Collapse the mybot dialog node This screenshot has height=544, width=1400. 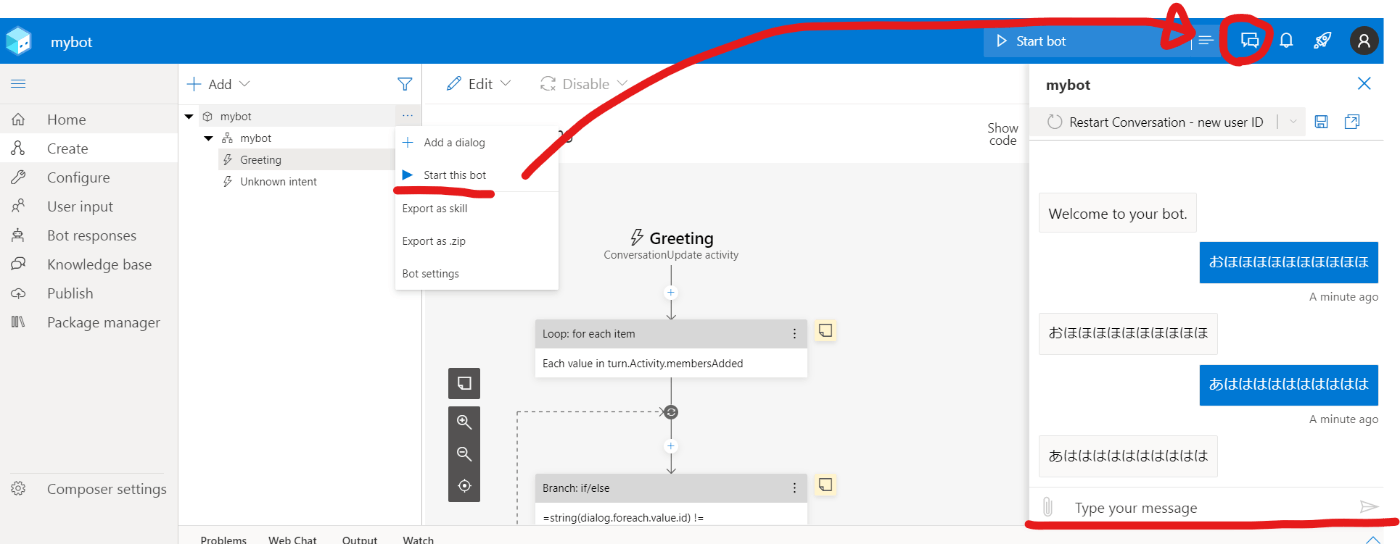tap(209, 138)
